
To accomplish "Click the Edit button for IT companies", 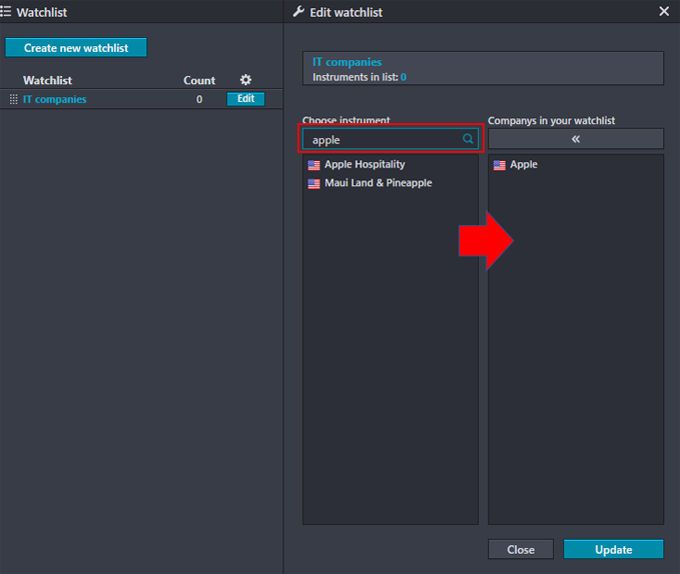I will pos(245,99).
